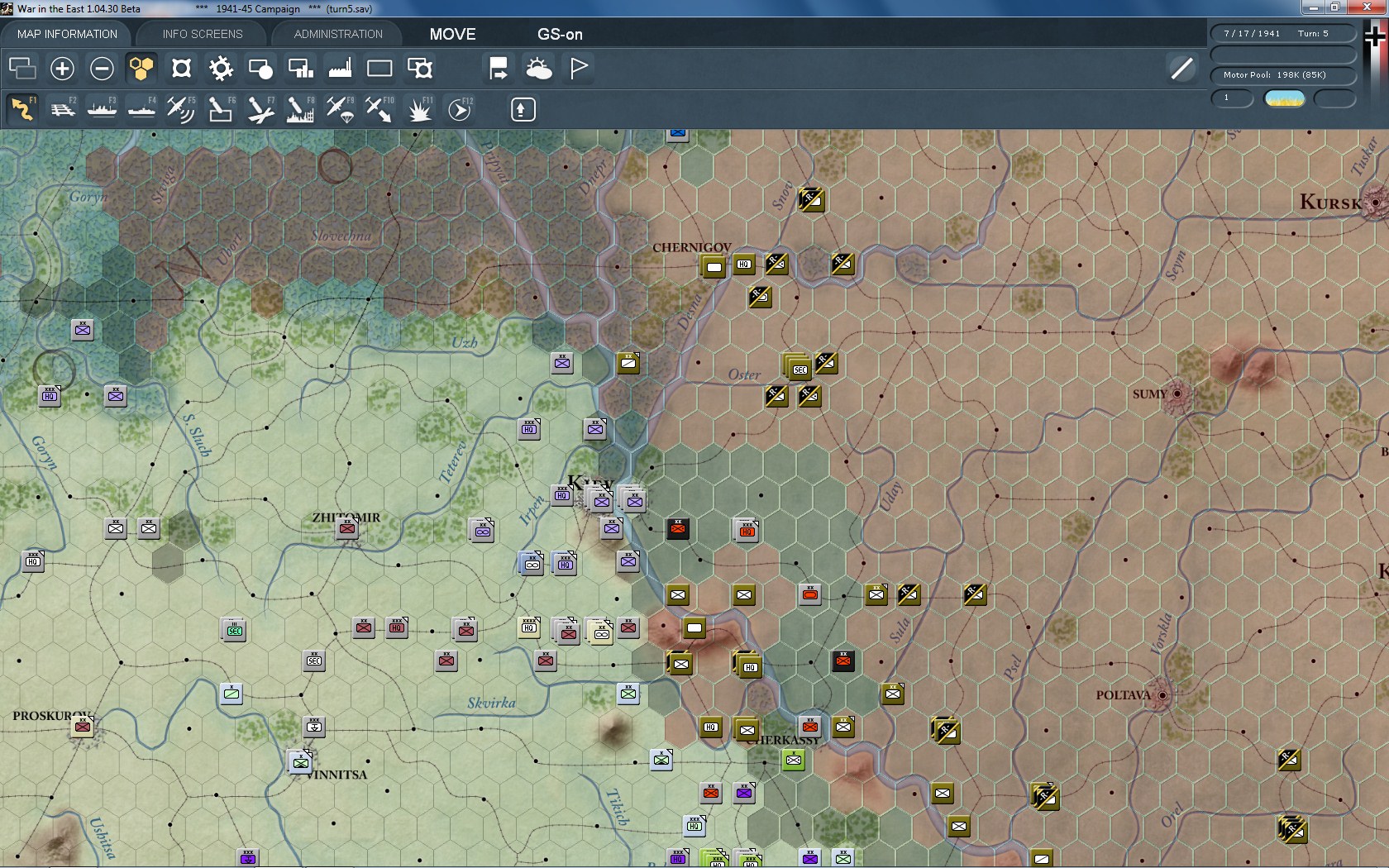Click the rectangle with gear icon
The image size is (1389, 868).
point(420,68)
